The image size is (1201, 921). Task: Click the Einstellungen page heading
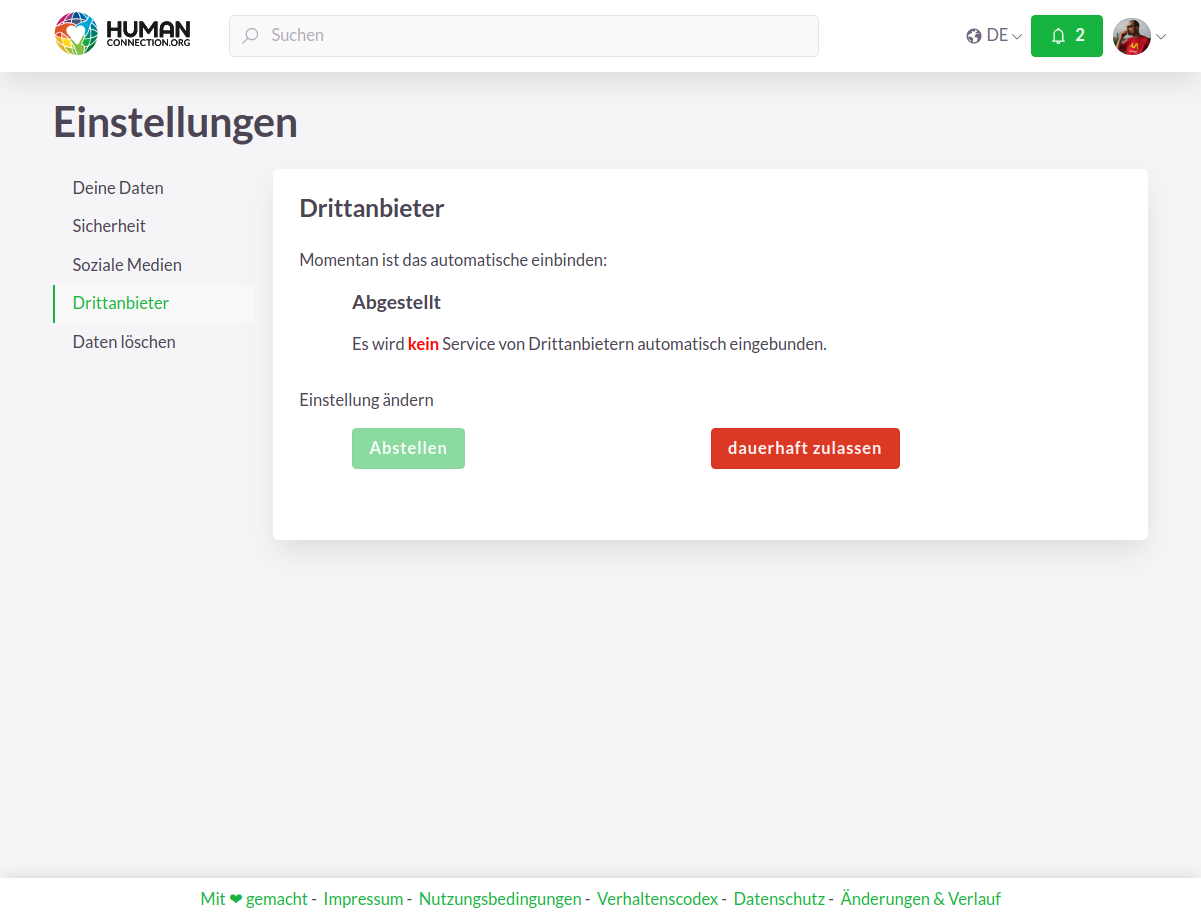pyautogui.click(x=175, y=123)
